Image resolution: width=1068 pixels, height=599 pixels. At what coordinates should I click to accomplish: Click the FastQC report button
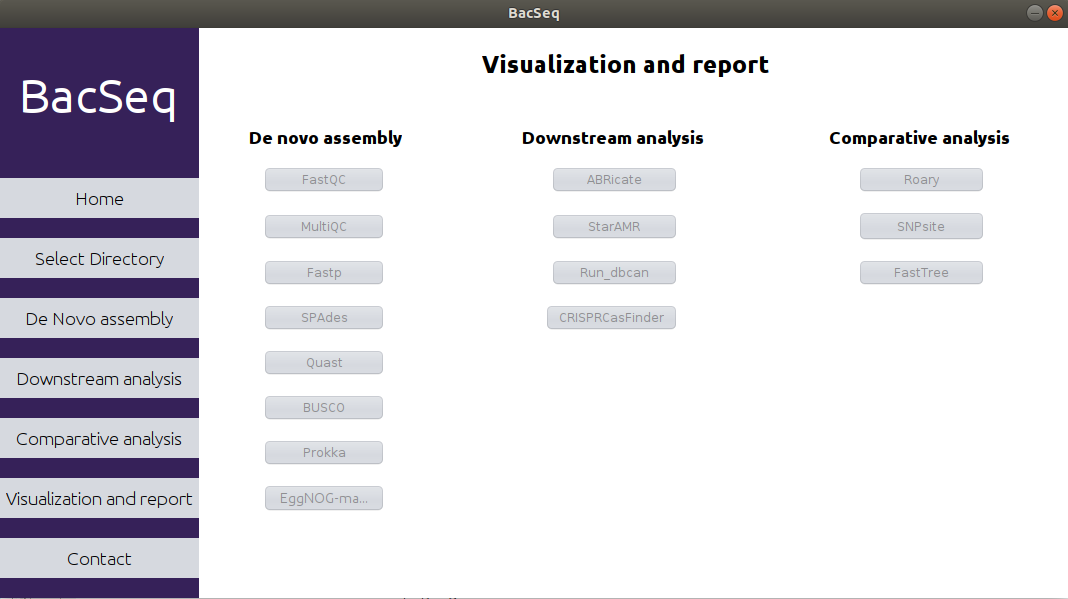(324, 180)
